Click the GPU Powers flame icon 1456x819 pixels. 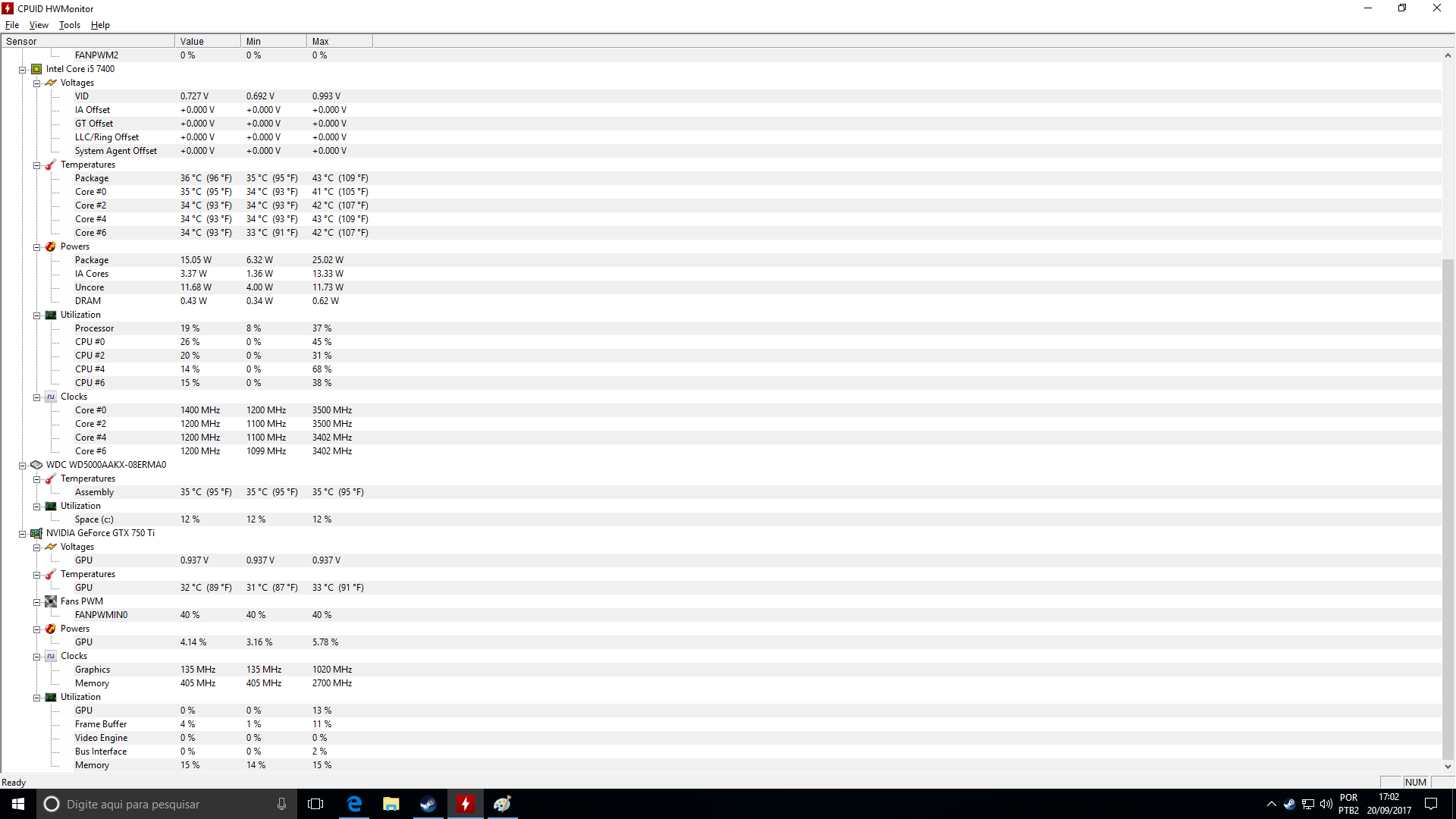[51, 629]
